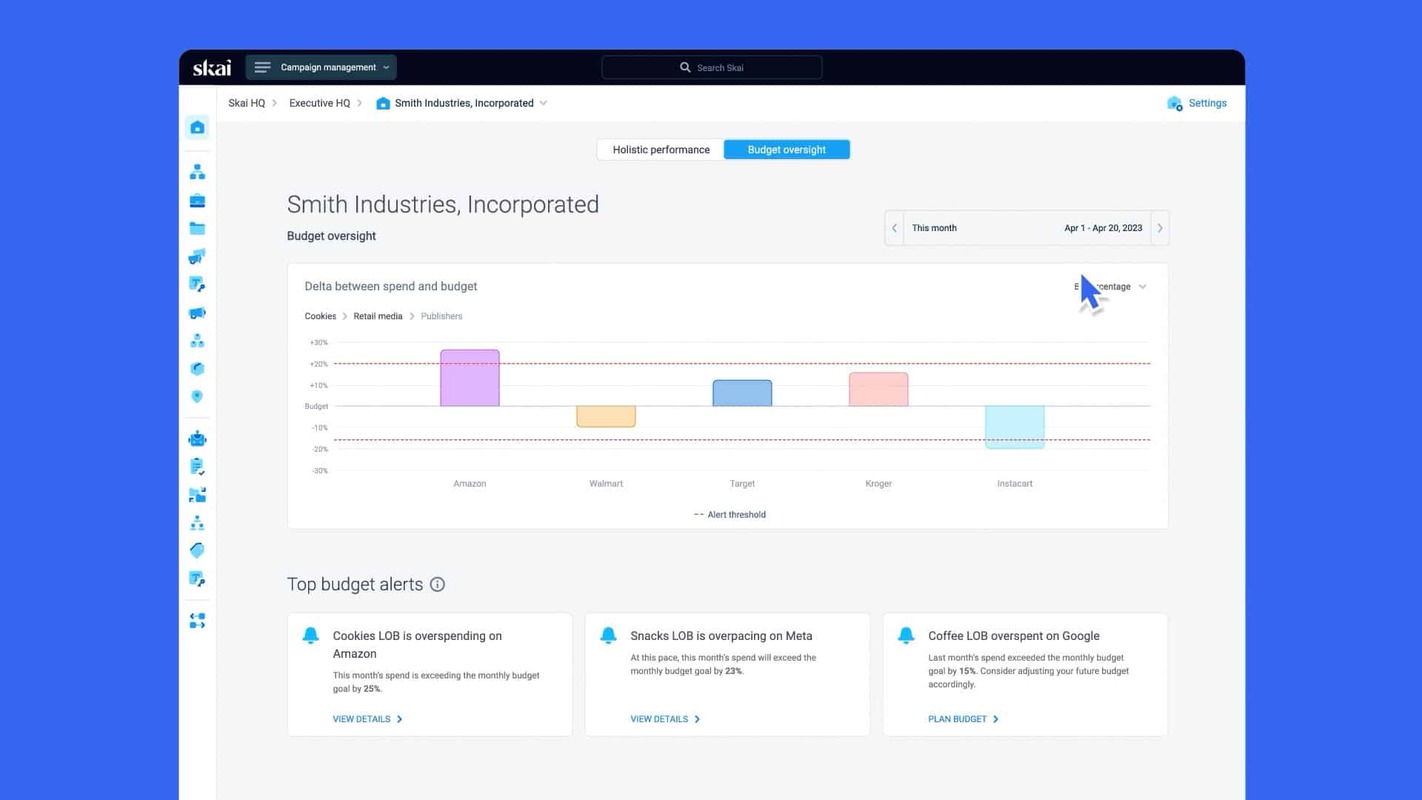Click the Settings gear icon near top right

tap(1174, 103)
